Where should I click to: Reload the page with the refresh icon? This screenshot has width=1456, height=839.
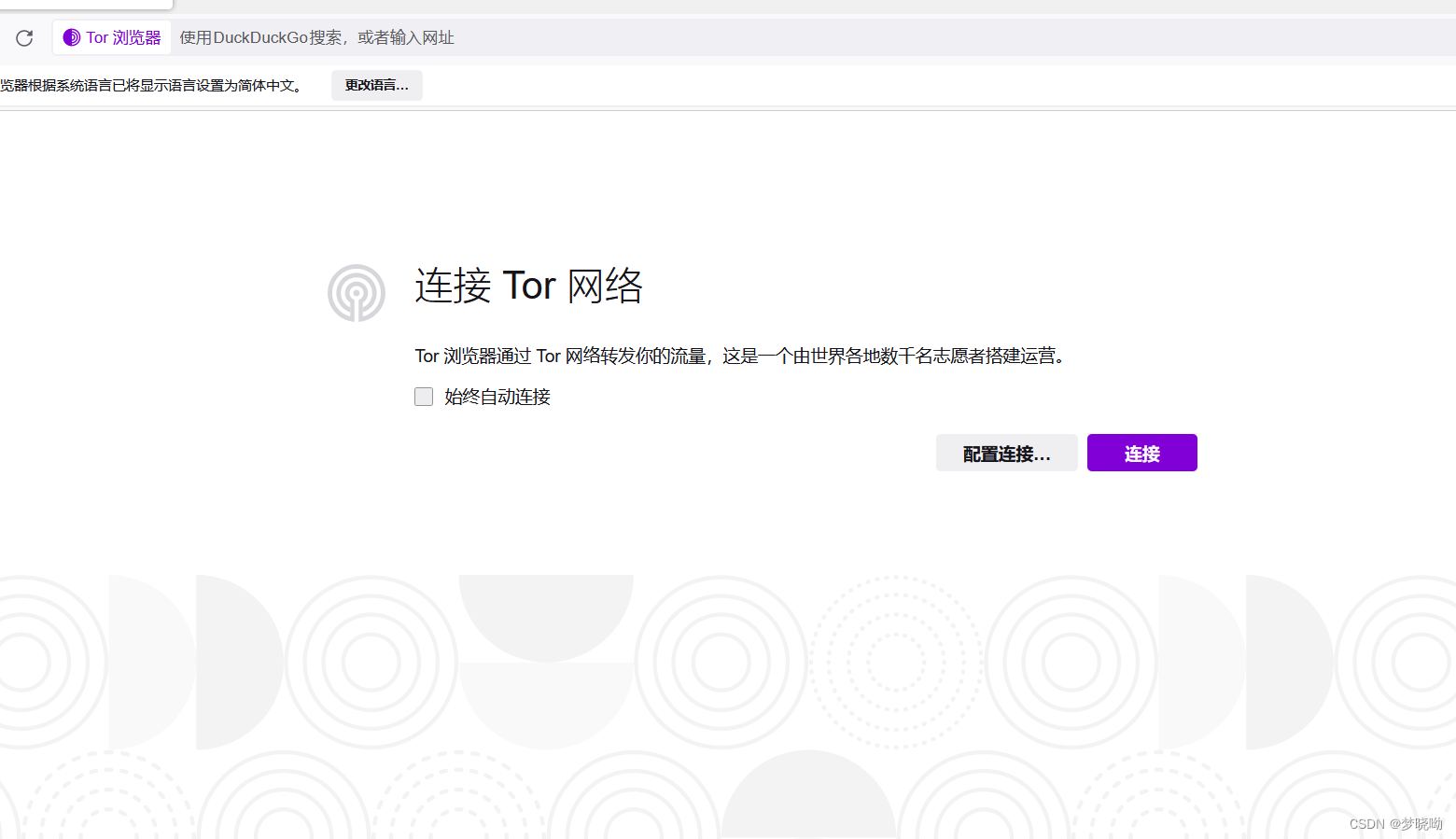pos(24,37)
